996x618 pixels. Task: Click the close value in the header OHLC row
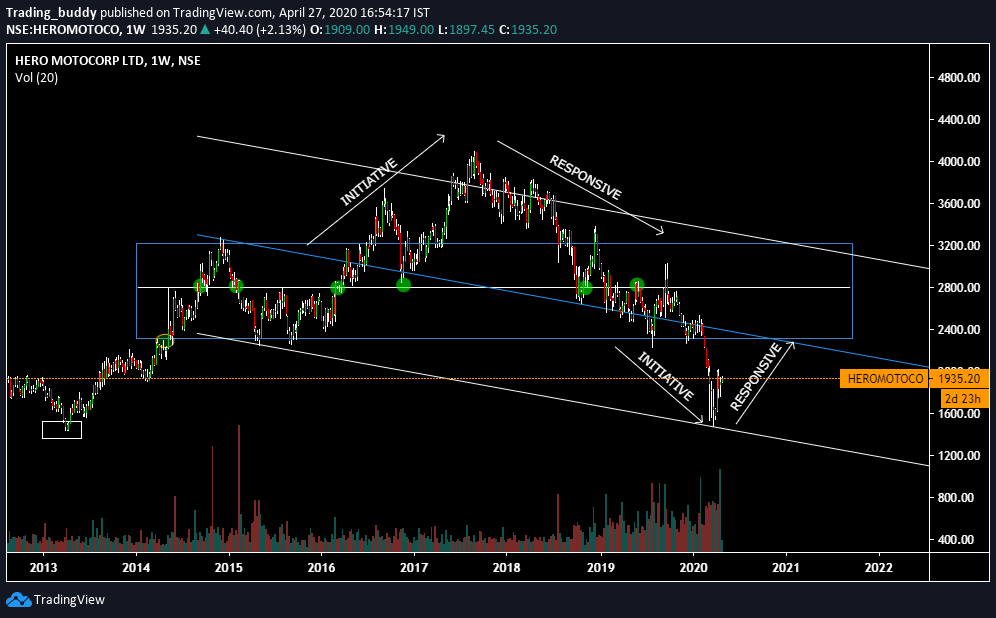click(x=534, y=29)
